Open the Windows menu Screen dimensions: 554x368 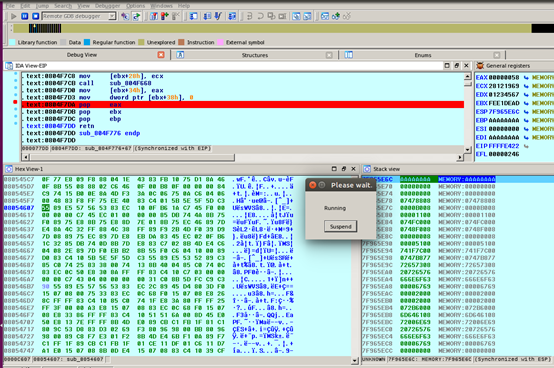pos(161,6)
